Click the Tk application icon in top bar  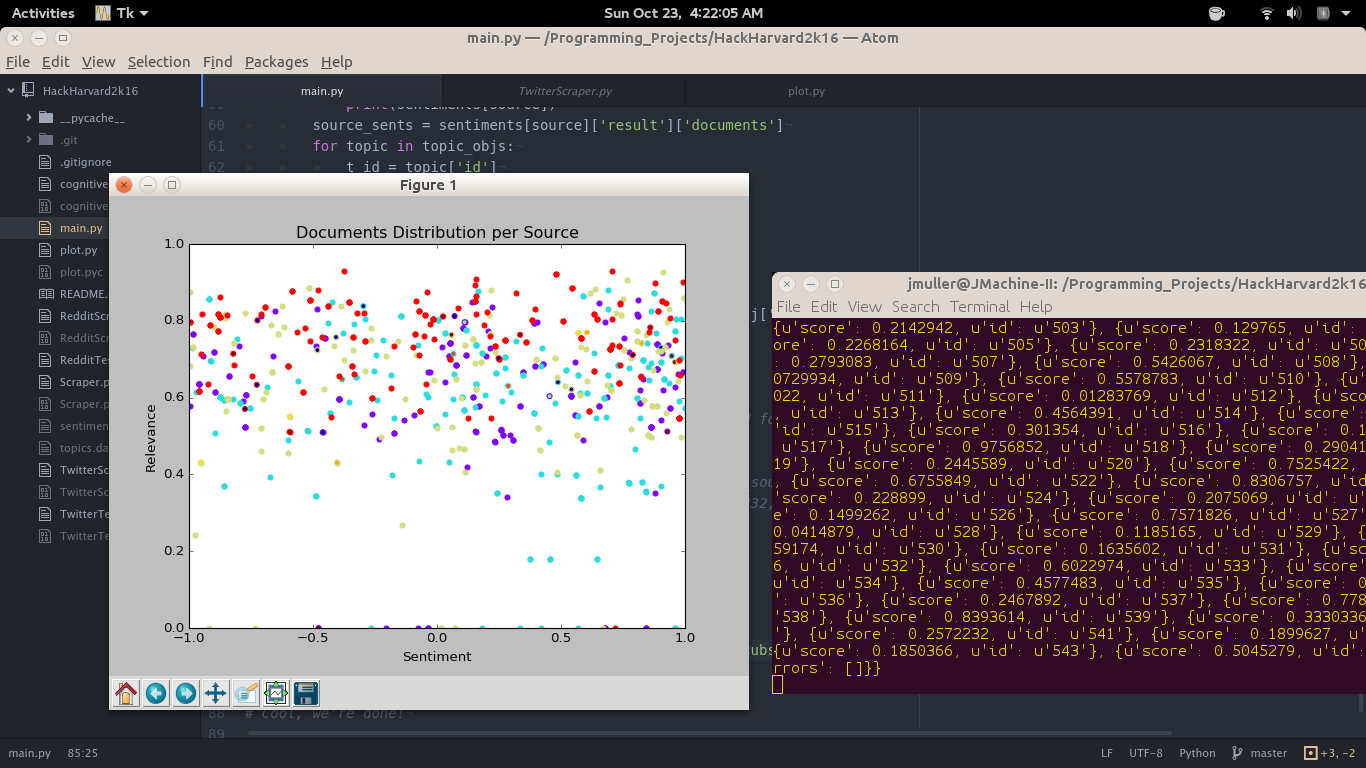102,13
